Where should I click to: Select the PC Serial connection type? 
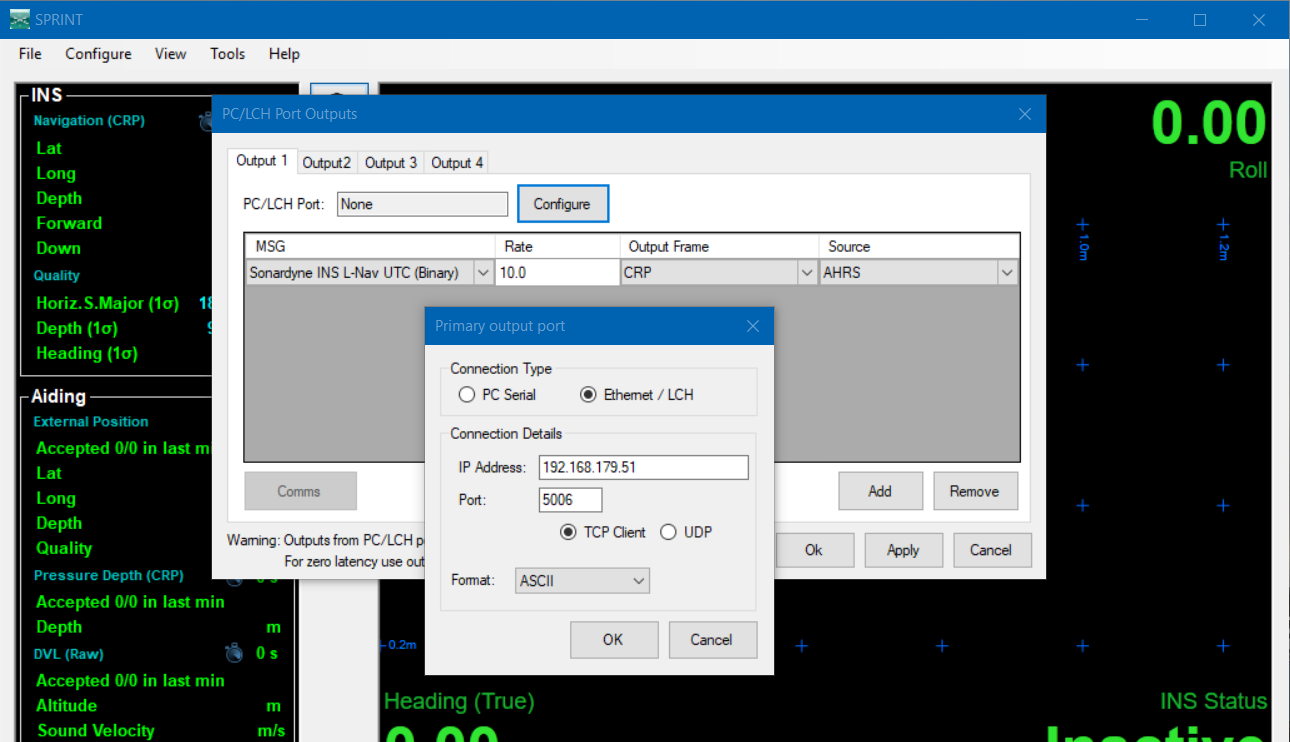point(467,395)
